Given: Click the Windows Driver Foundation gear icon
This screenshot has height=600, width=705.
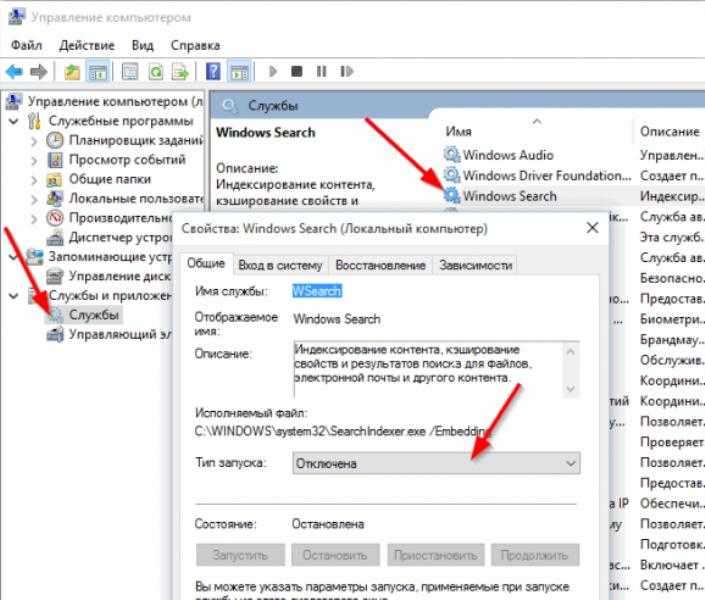Looking at the screenshot, I should (451, 175).
